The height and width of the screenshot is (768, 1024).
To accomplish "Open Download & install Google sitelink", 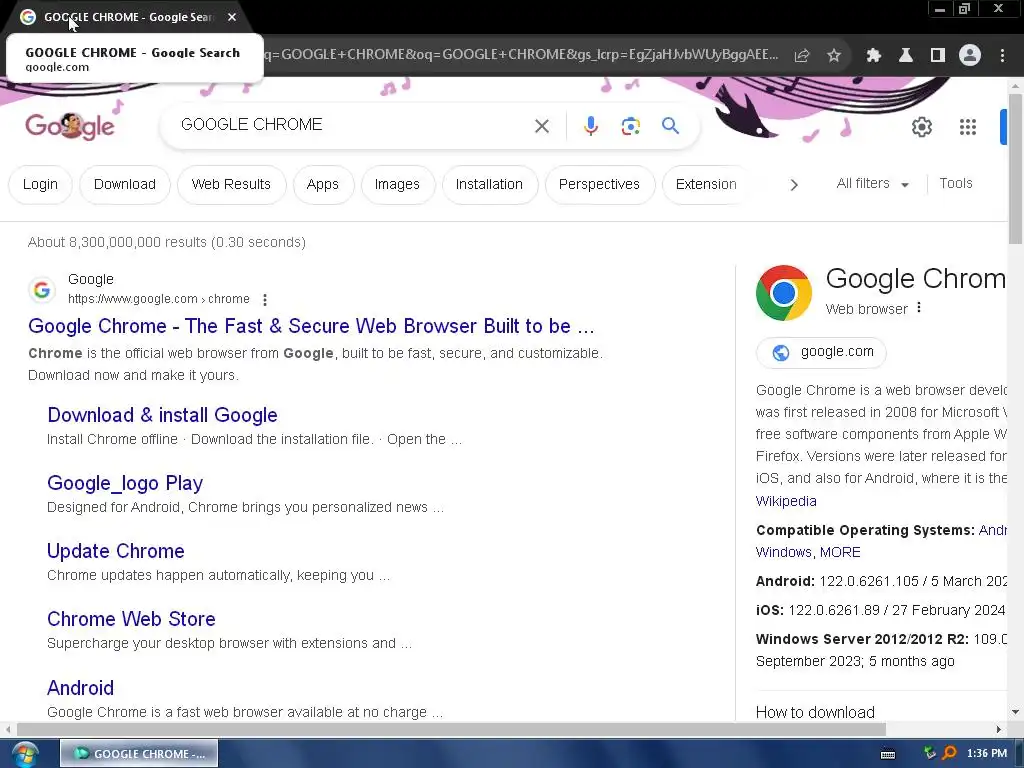I will point(163,415).
